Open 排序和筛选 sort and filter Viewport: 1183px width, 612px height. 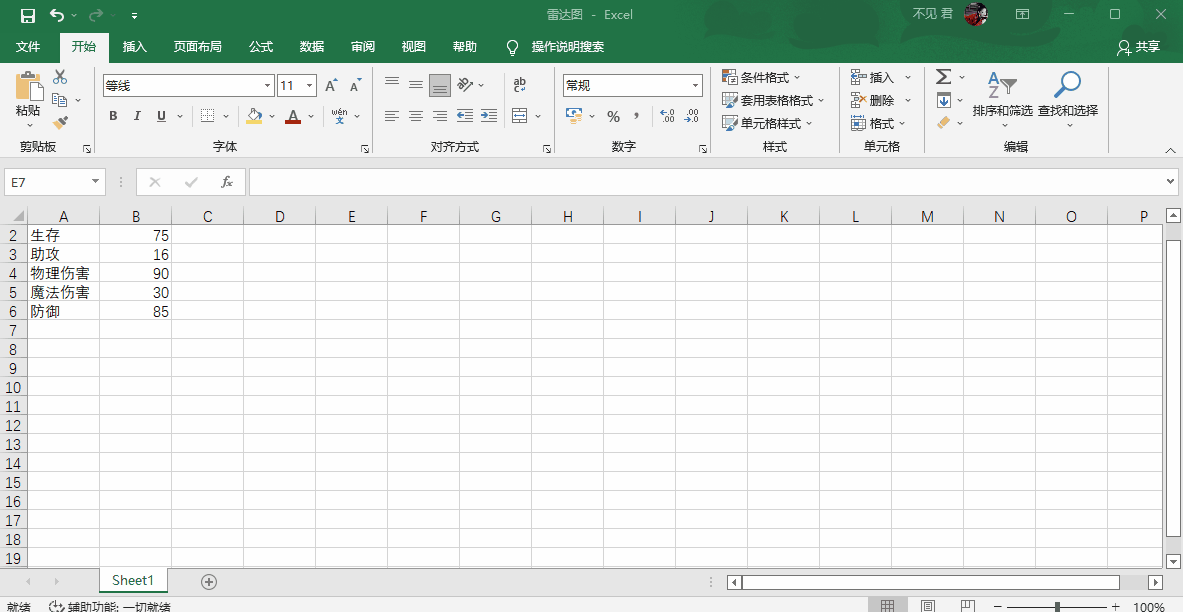pos(1002,97)
